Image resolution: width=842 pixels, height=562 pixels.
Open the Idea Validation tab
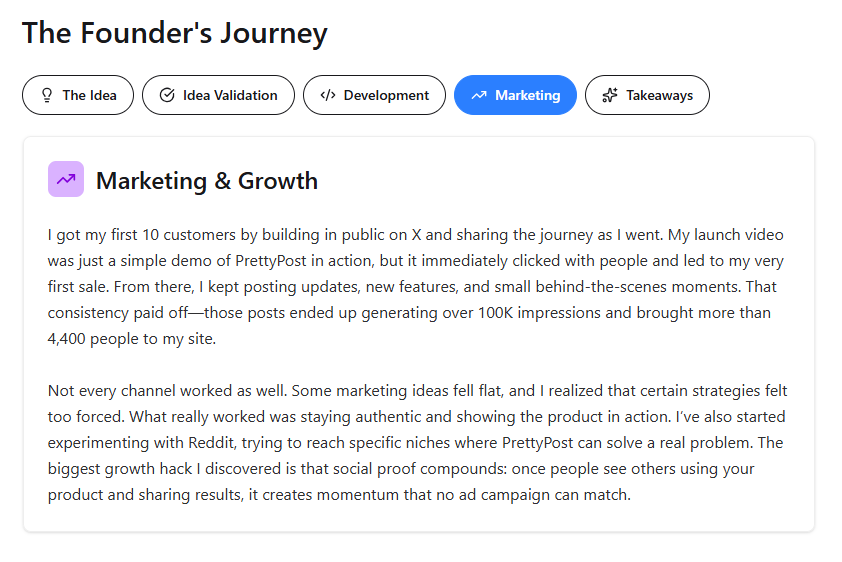218,95
